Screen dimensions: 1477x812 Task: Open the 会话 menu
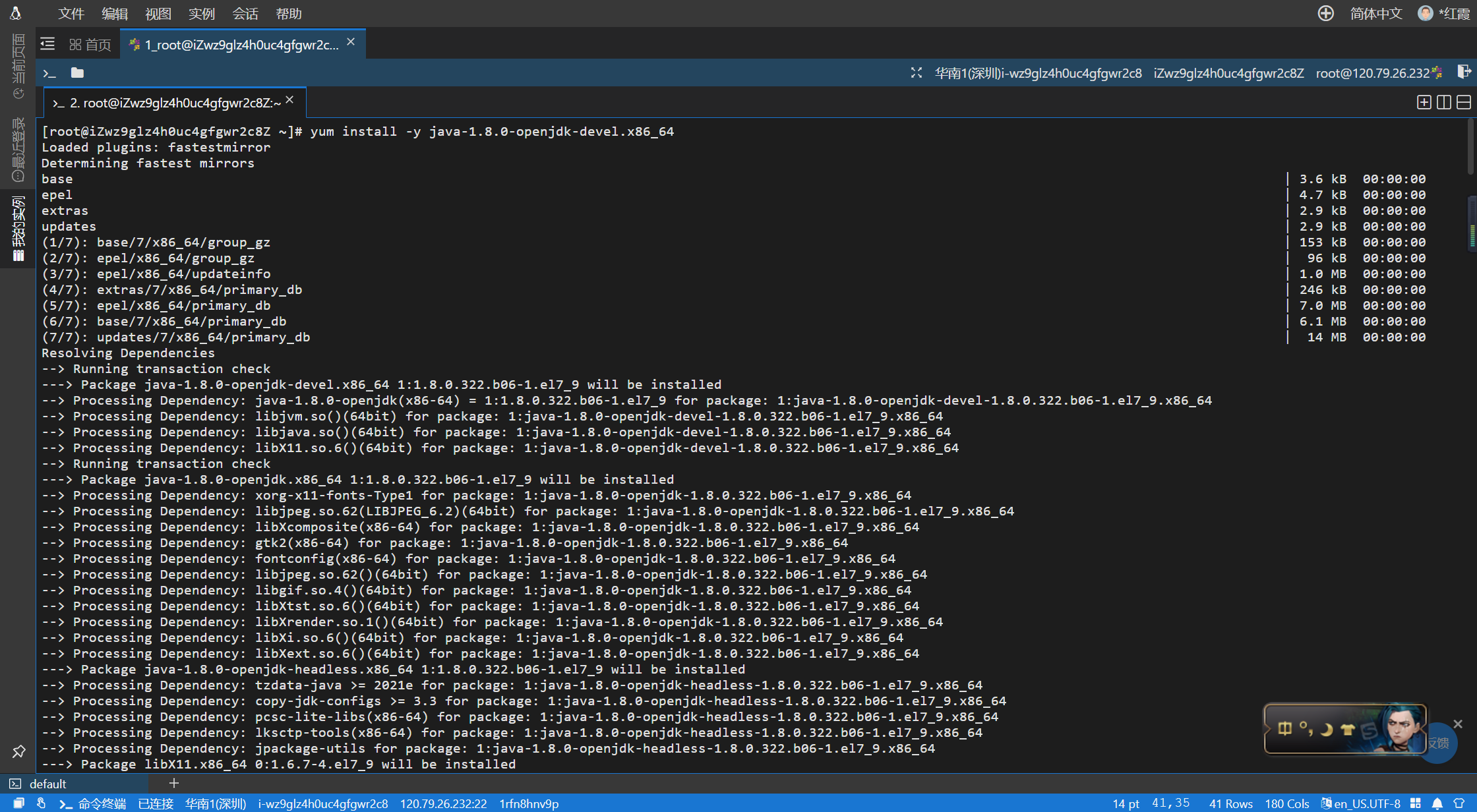245,14
